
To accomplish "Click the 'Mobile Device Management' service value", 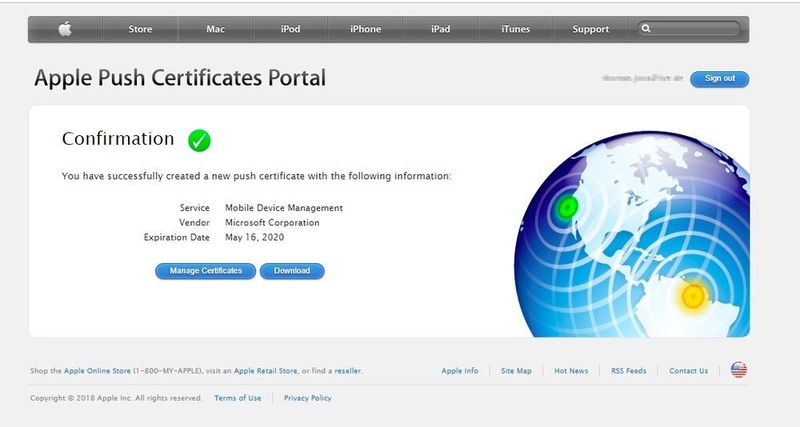I will pyautogui.click(x=284, y=208).
